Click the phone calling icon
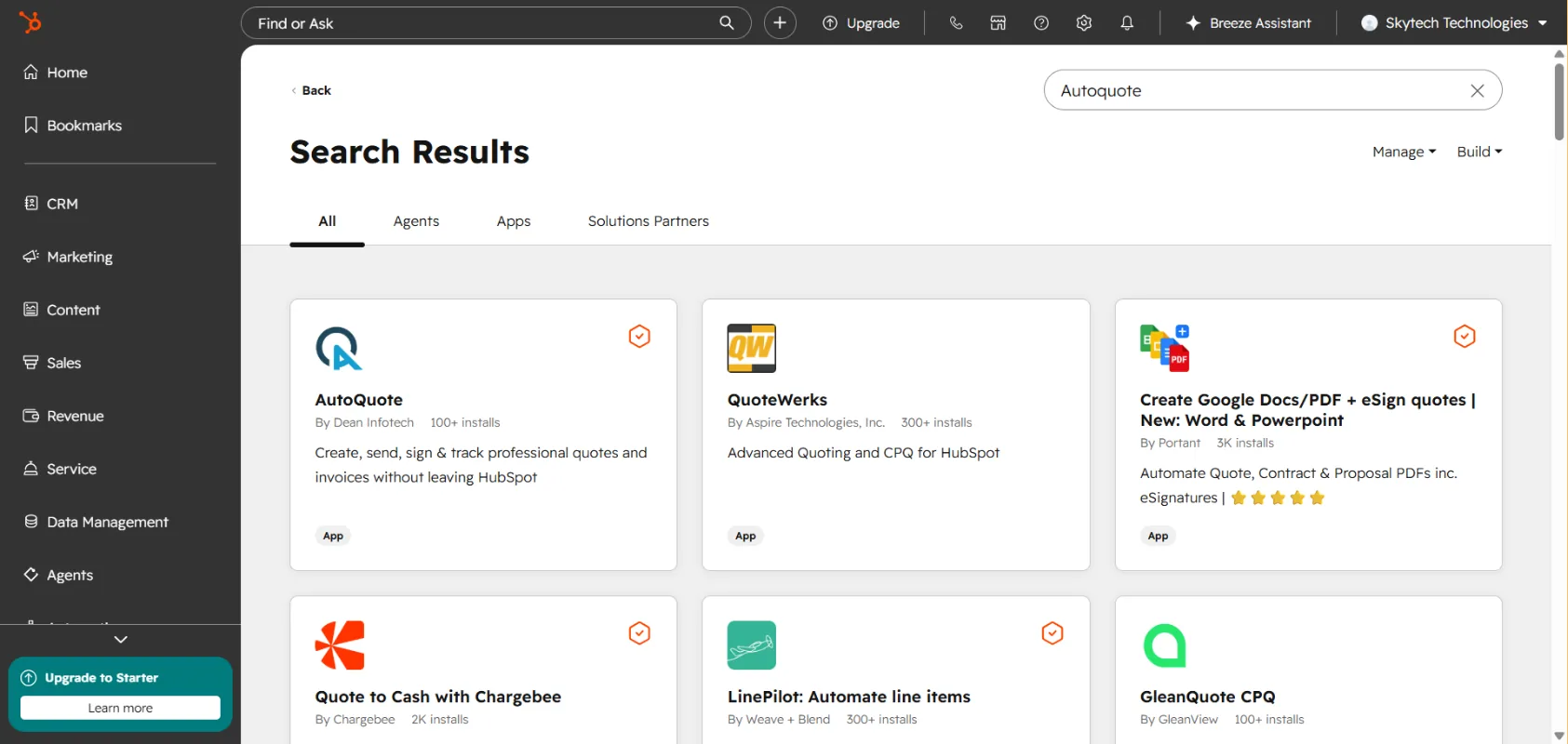The image size is (1568, 744). click(x=956, y=22)
